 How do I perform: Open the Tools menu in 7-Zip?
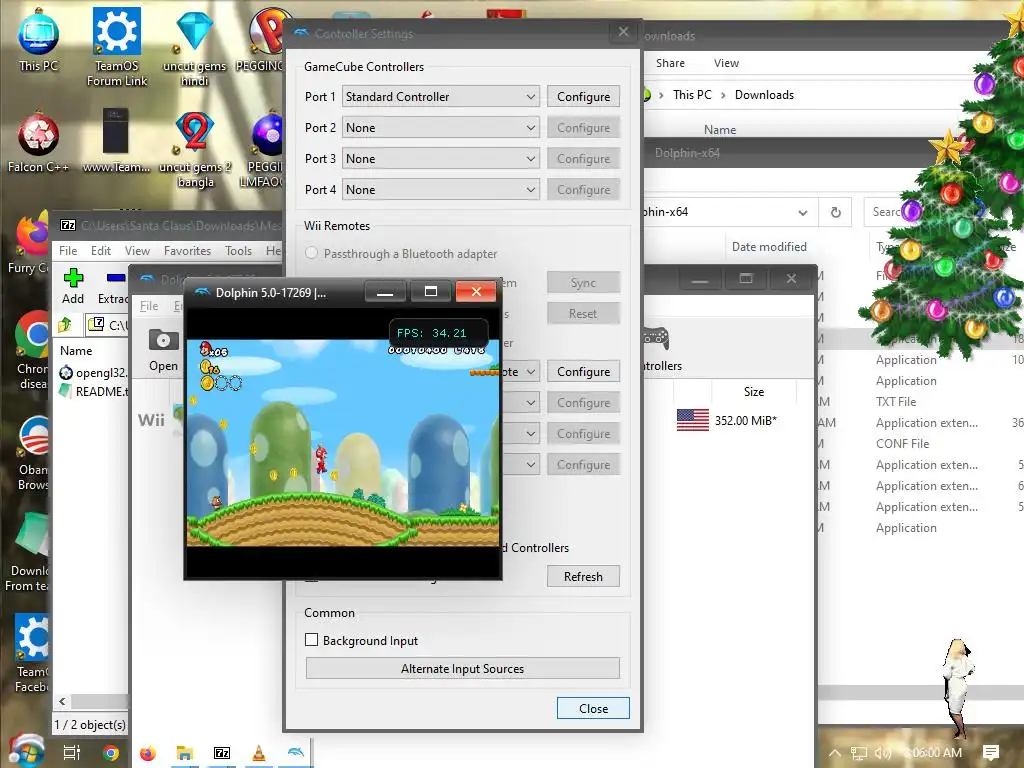238,251
